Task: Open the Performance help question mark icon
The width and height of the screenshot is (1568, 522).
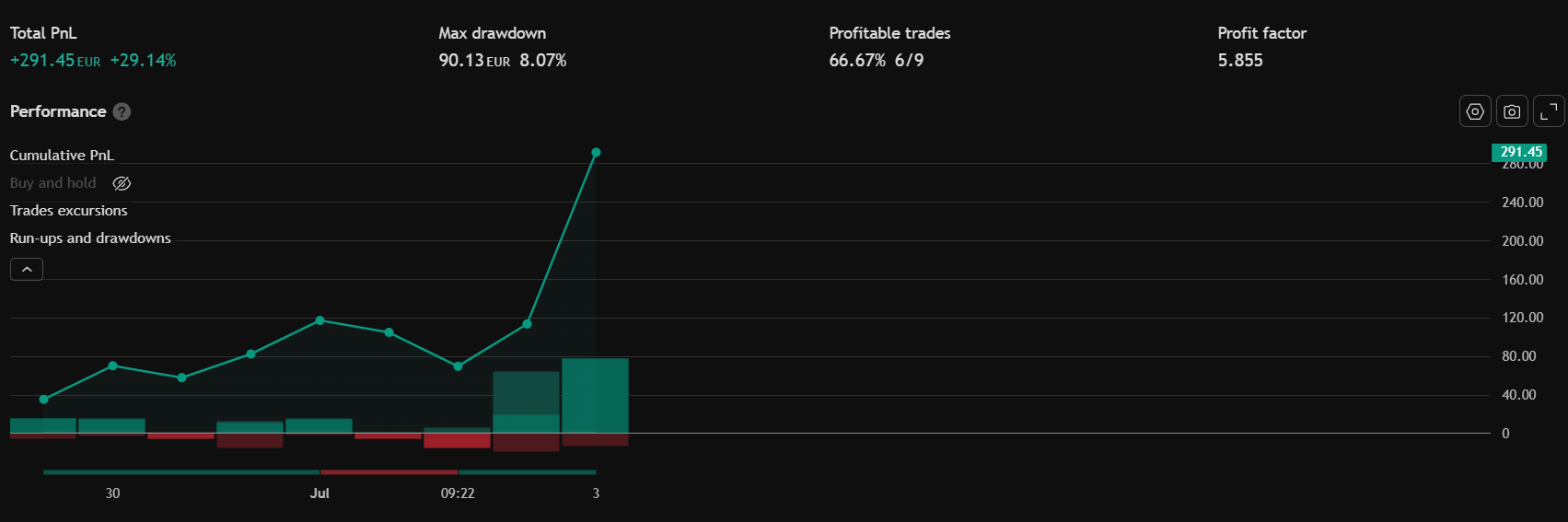Action: tap(122, 111)
